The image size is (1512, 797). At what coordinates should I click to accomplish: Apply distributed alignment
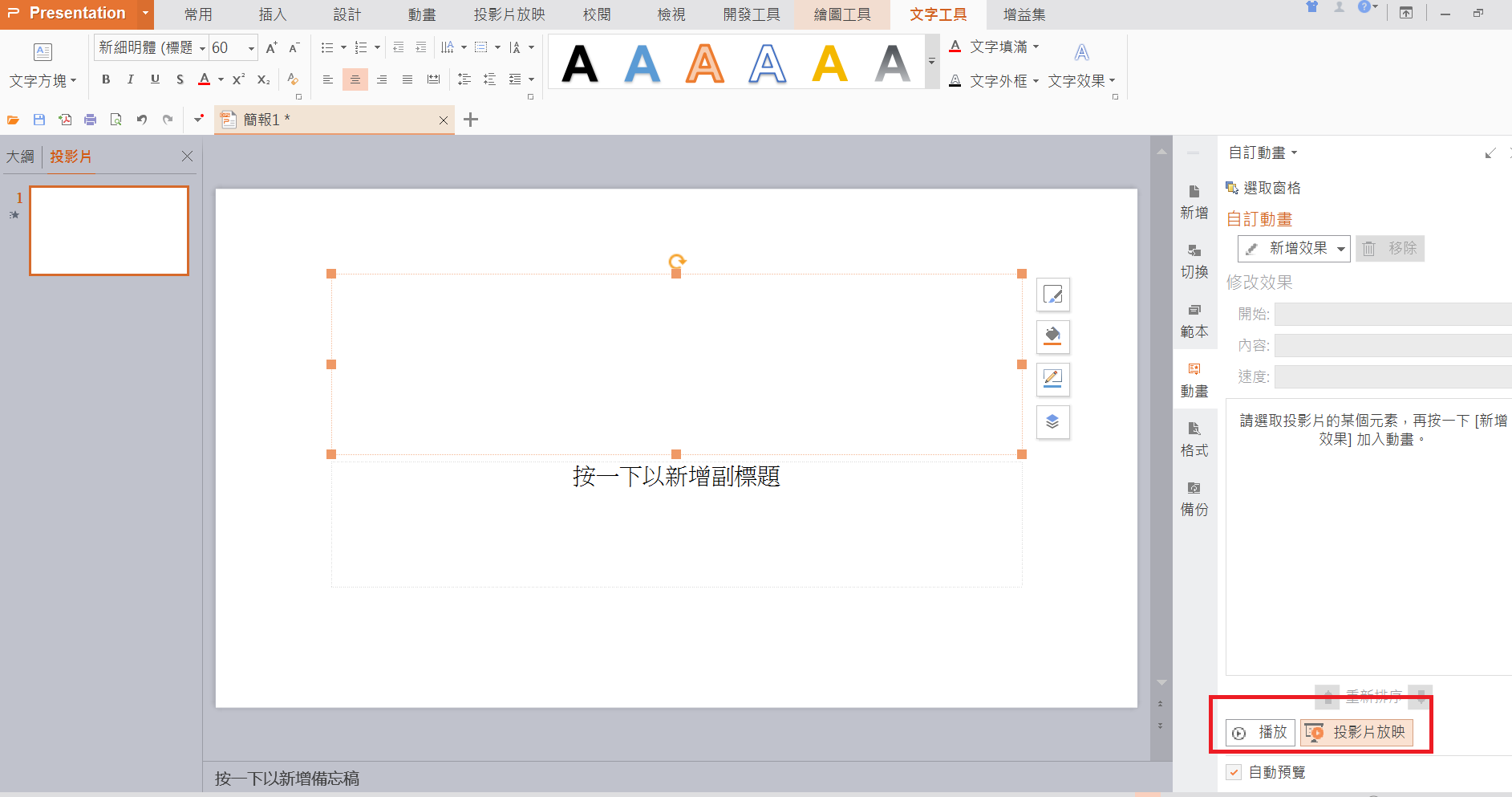[x=434, y=79]
